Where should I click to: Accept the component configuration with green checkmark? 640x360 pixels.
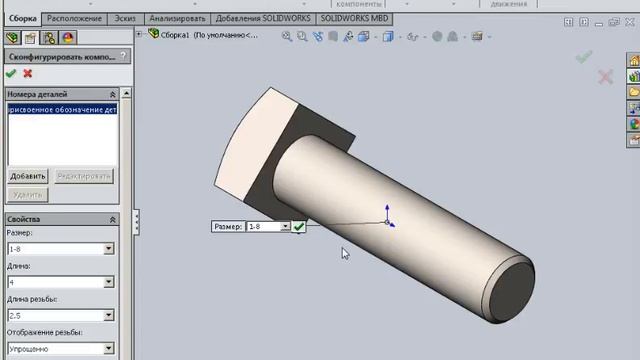point(11,73)
